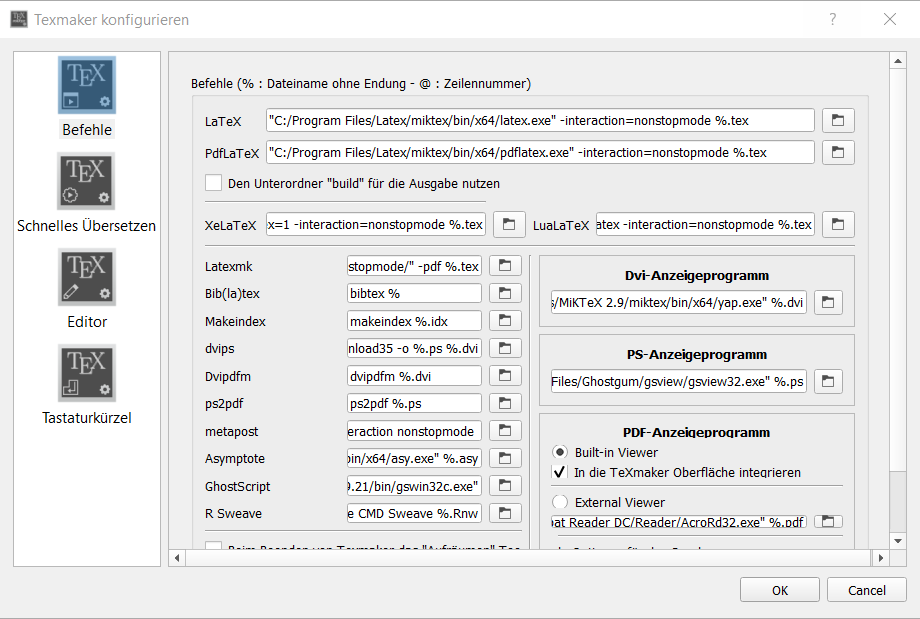Open the Befehle settings page icon
The height and width of the screenshot is (619, 920).
pyautogui.click(x=87, y=85)
